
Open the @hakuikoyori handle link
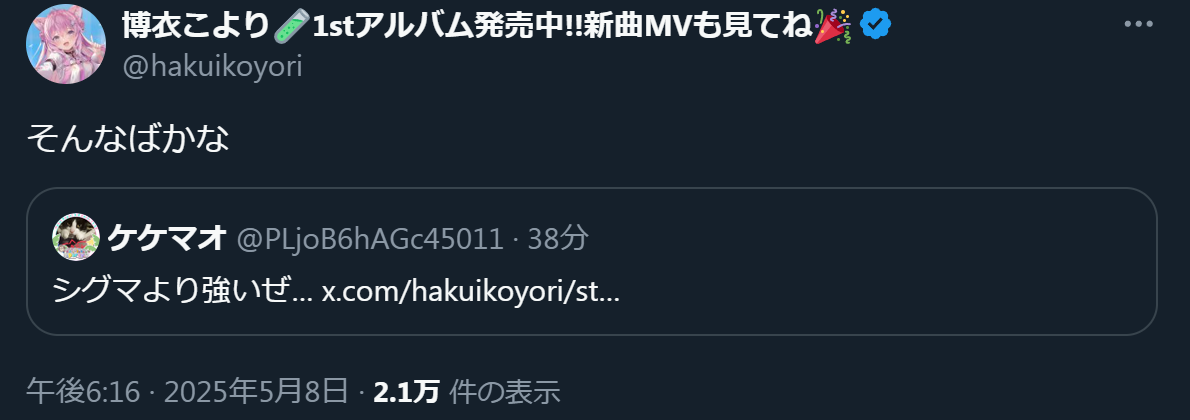pos(212,67)
